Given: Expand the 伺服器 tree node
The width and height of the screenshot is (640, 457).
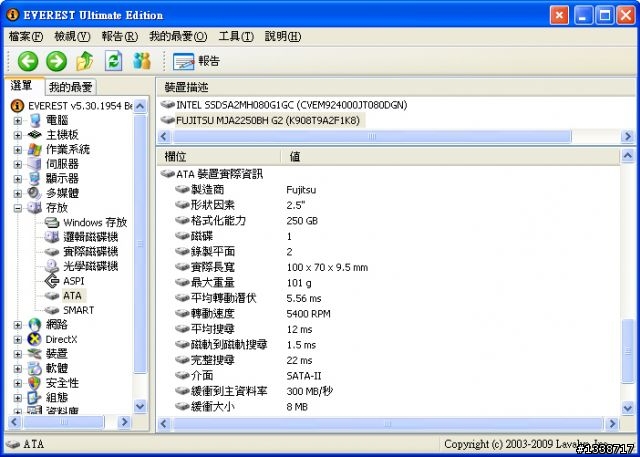Looking at the screenshot, I should [x=18, y=164].
